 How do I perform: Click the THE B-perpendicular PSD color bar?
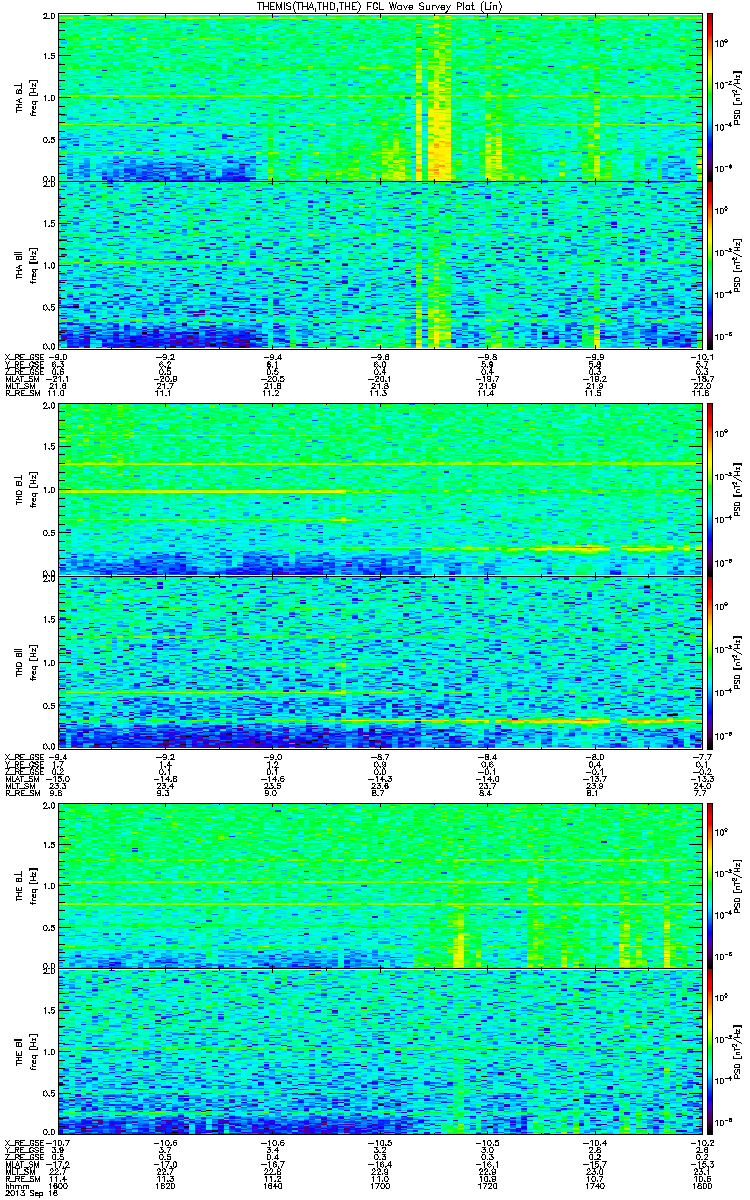pos(710,885)
